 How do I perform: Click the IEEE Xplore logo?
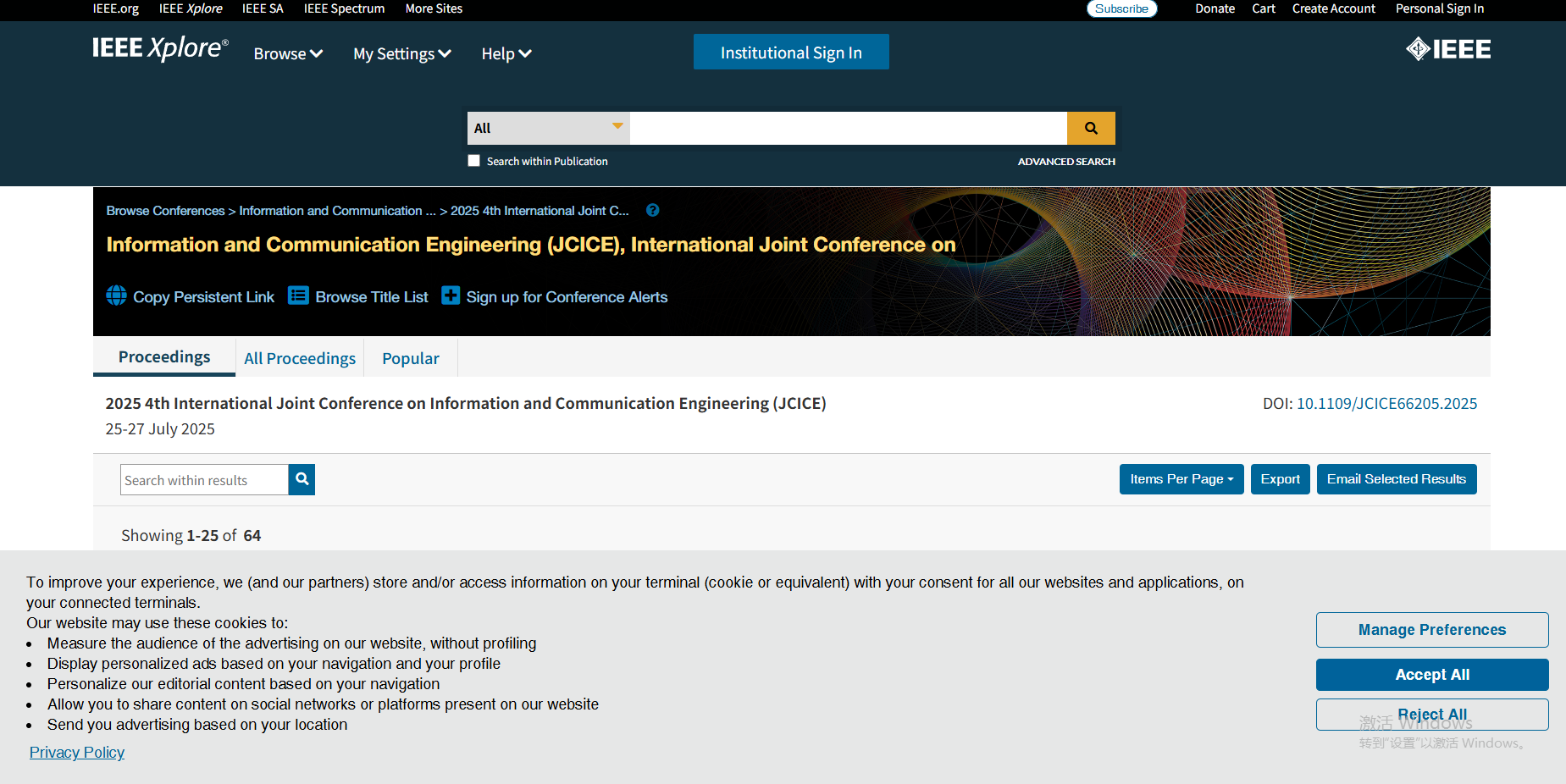coord(160,49)
